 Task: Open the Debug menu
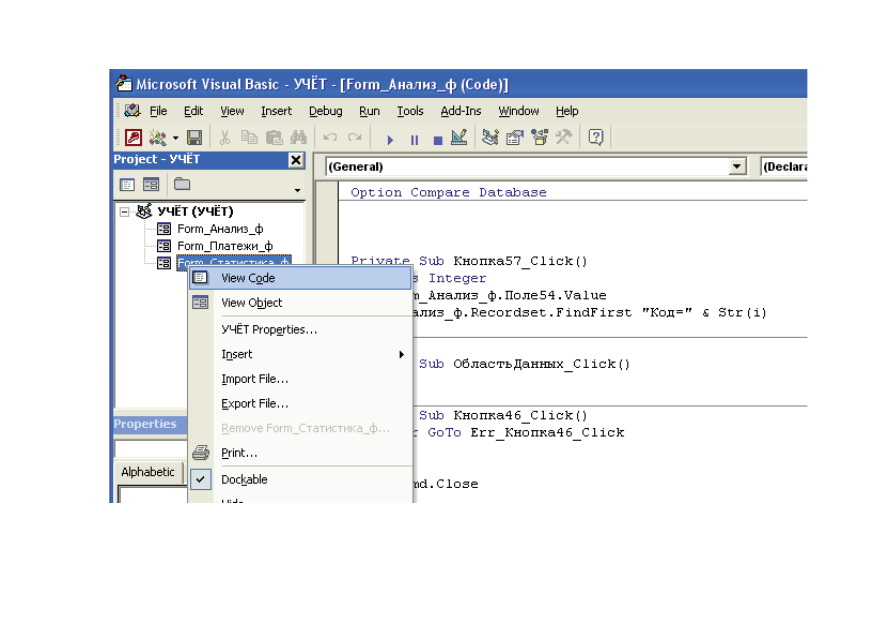pos(325,111)
